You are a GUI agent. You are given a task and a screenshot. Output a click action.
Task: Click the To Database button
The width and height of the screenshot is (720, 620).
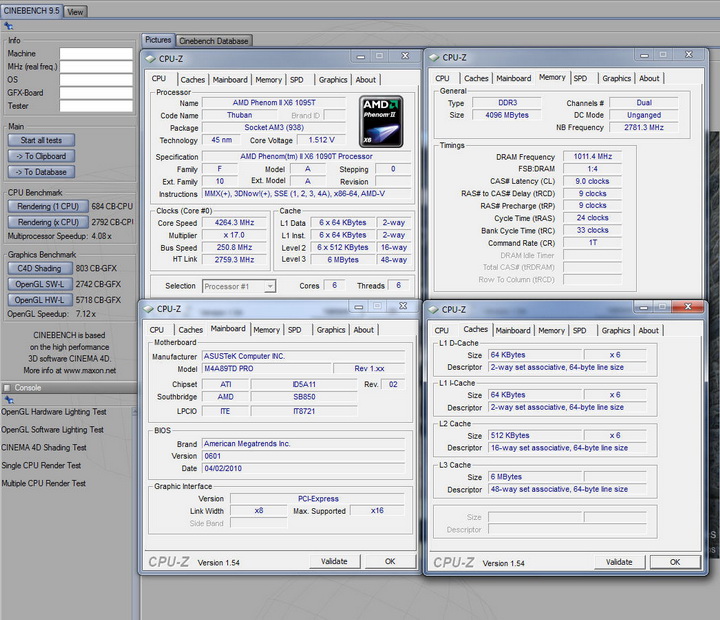(x=41, y=172)
